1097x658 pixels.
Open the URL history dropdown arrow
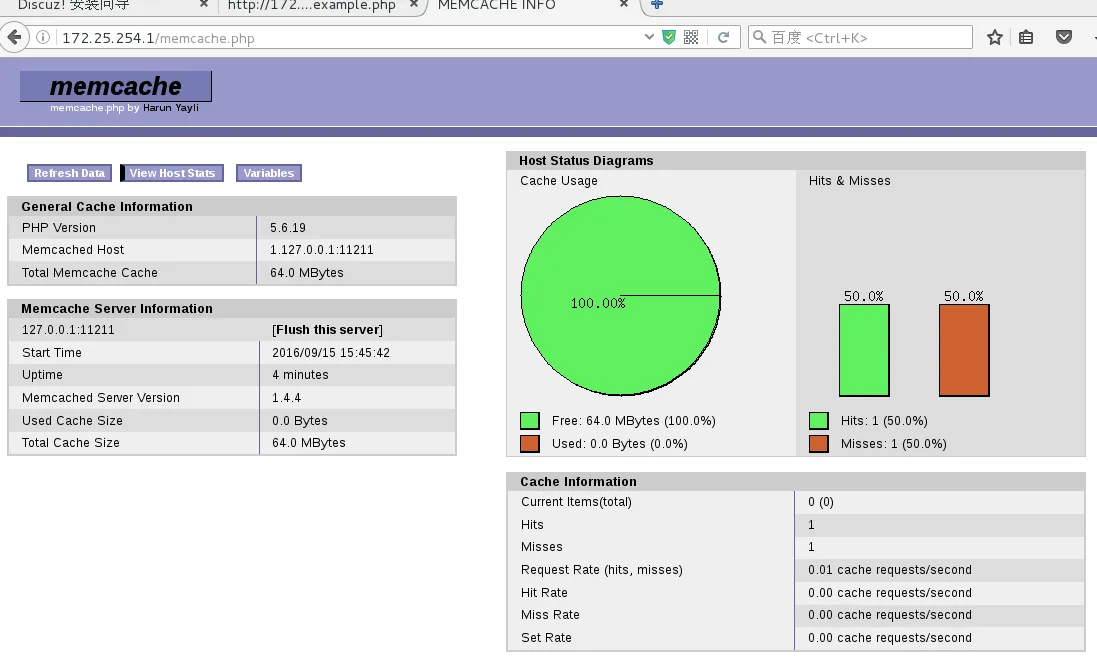click(649, 37)
